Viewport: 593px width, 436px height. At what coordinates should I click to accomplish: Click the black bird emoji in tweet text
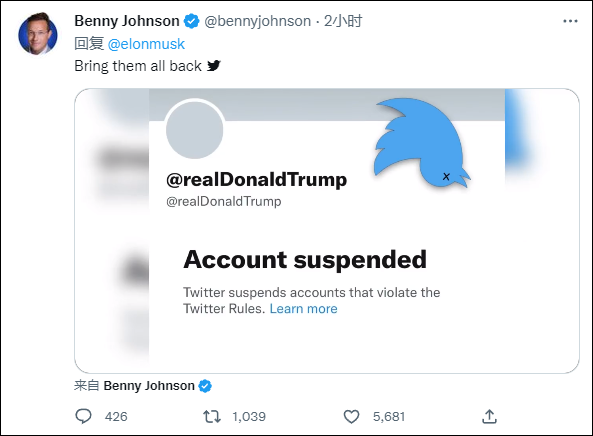(214, 66)
